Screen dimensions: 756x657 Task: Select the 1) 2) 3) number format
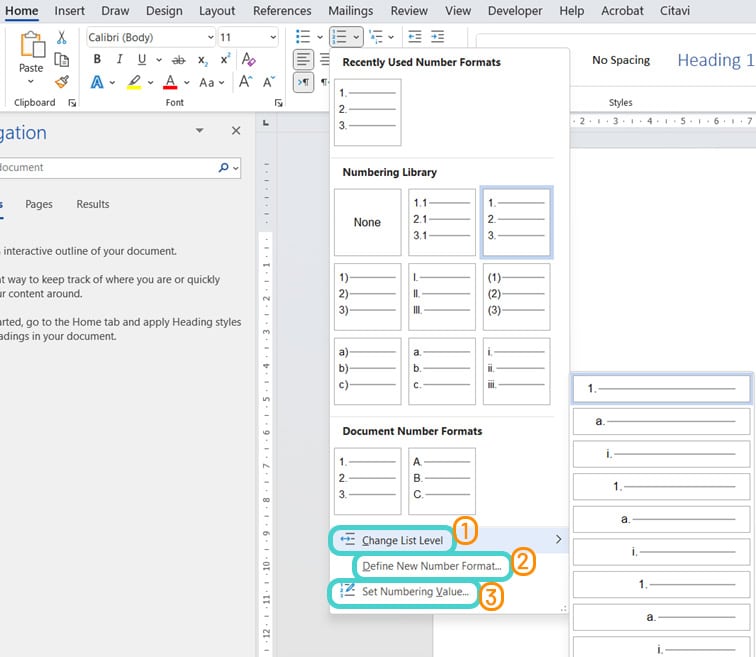(367, 296)
